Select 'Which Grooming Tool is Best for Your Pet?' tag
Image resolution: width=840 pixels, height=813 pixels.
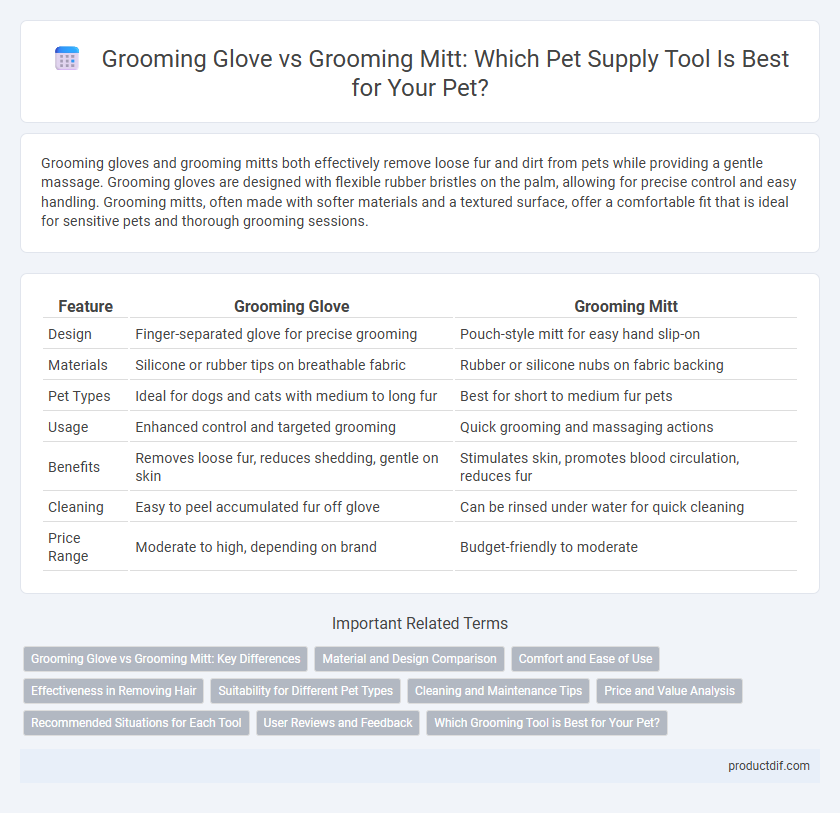click(546, 723)
